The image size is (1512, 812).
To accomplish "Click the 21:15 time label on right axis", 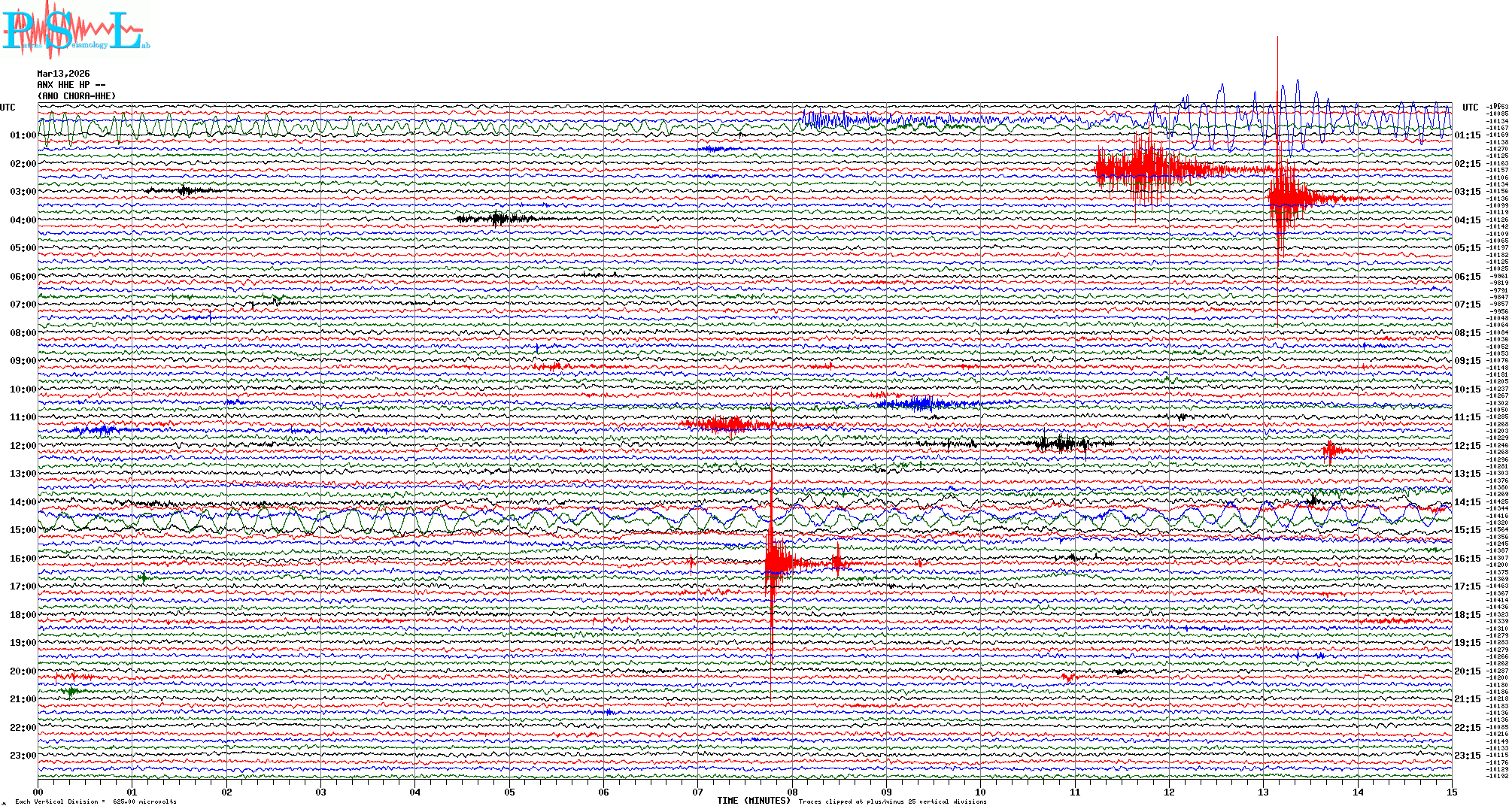I will point(1467,699).
